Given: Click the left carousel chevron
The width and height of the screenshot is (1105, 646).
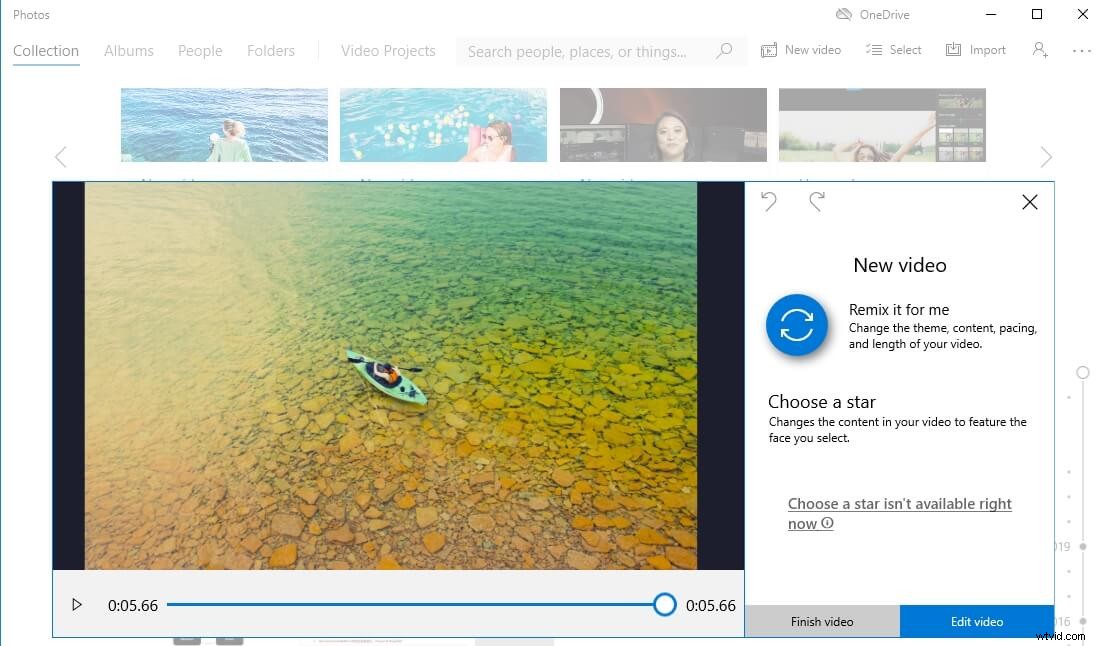Looking at the screenshot, I should pos(60,156).
